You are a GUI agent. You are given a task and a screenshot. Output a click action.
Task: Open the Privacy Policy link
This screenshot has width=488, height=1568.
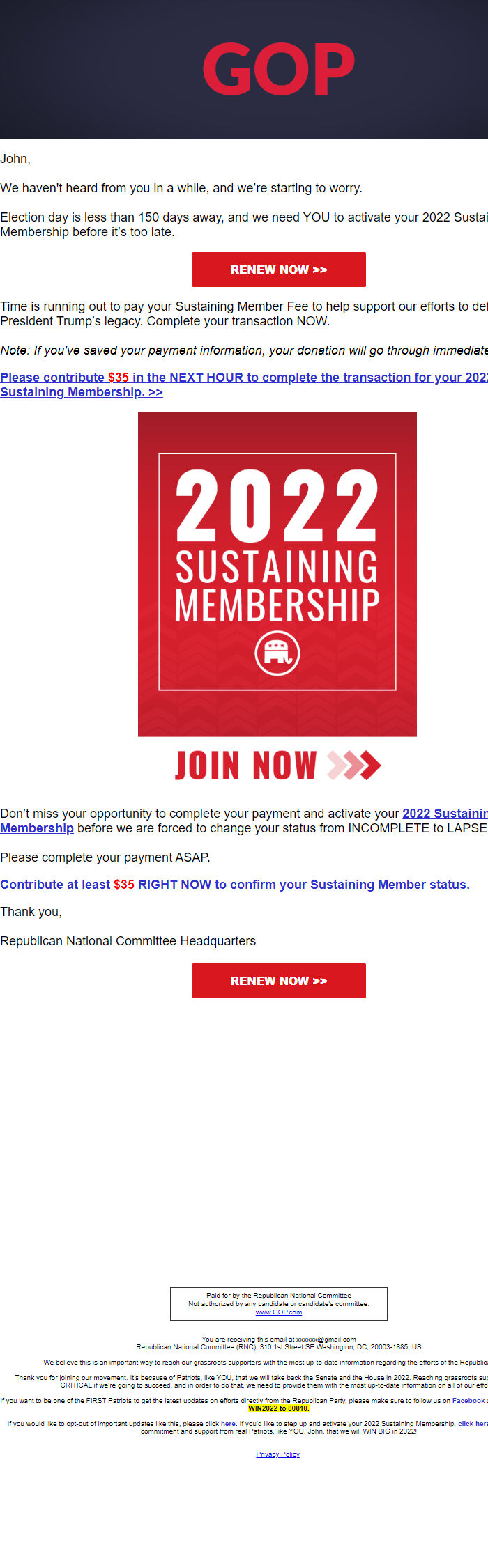click(277, 1454)
